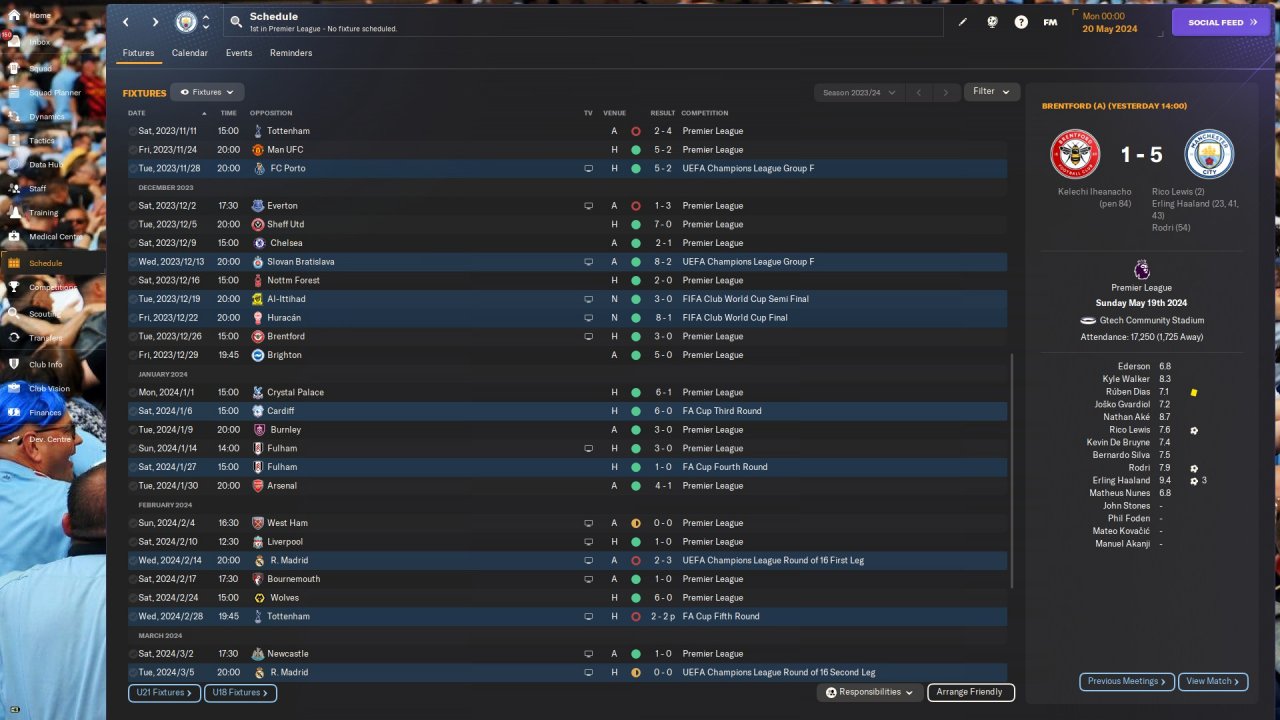Image resolution: width=1280 pixels, height=720 pixels.
Task: Click the Schedule search bar
Action: pyautogui.click(x=583, y=22)
